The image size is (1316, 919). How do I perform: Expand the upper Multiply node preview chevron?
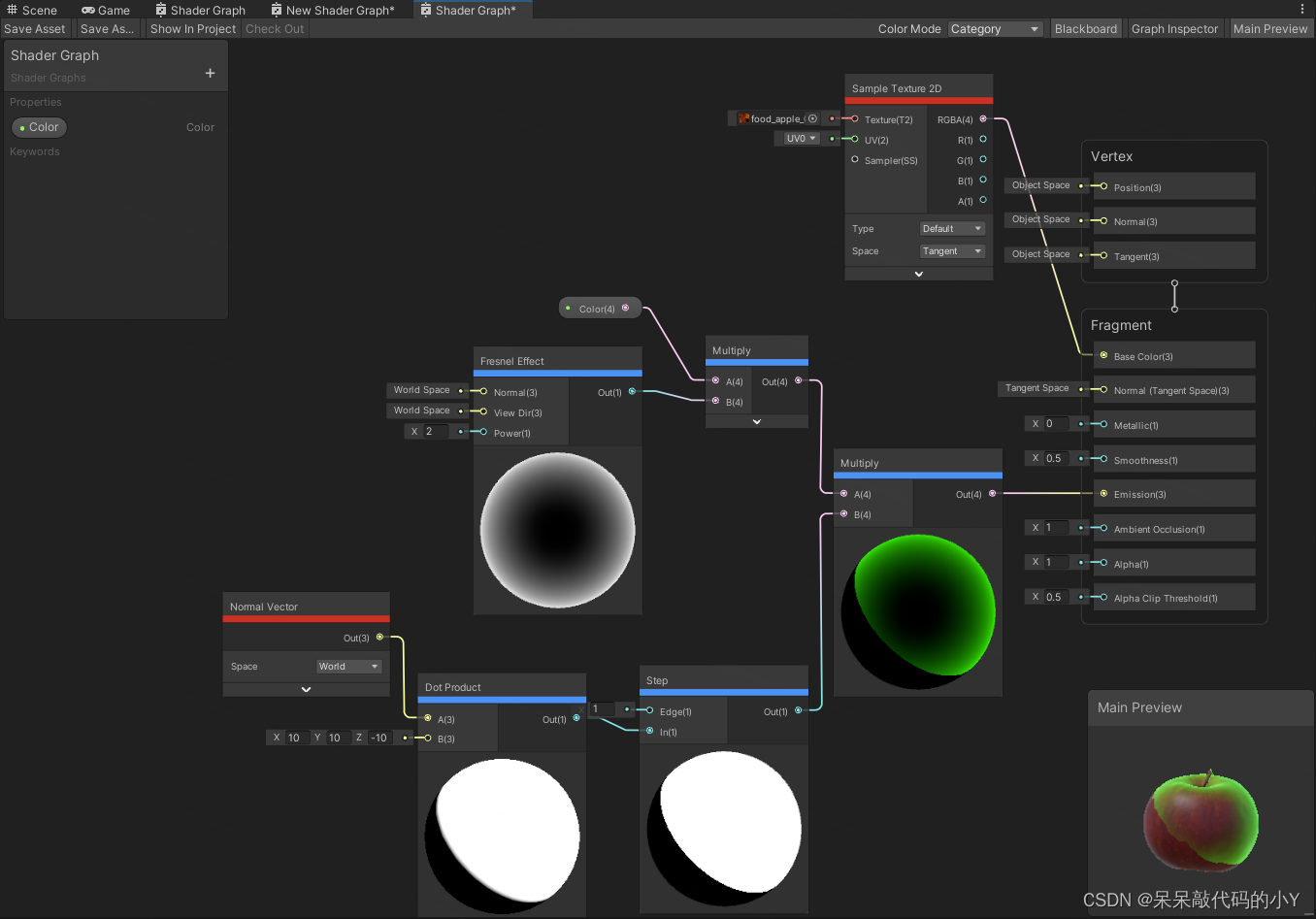coord(757,421)
